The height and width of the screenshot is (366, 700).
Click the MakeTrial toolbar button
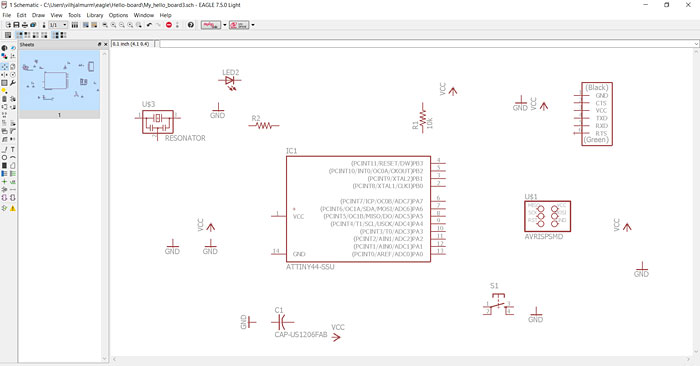211,25
